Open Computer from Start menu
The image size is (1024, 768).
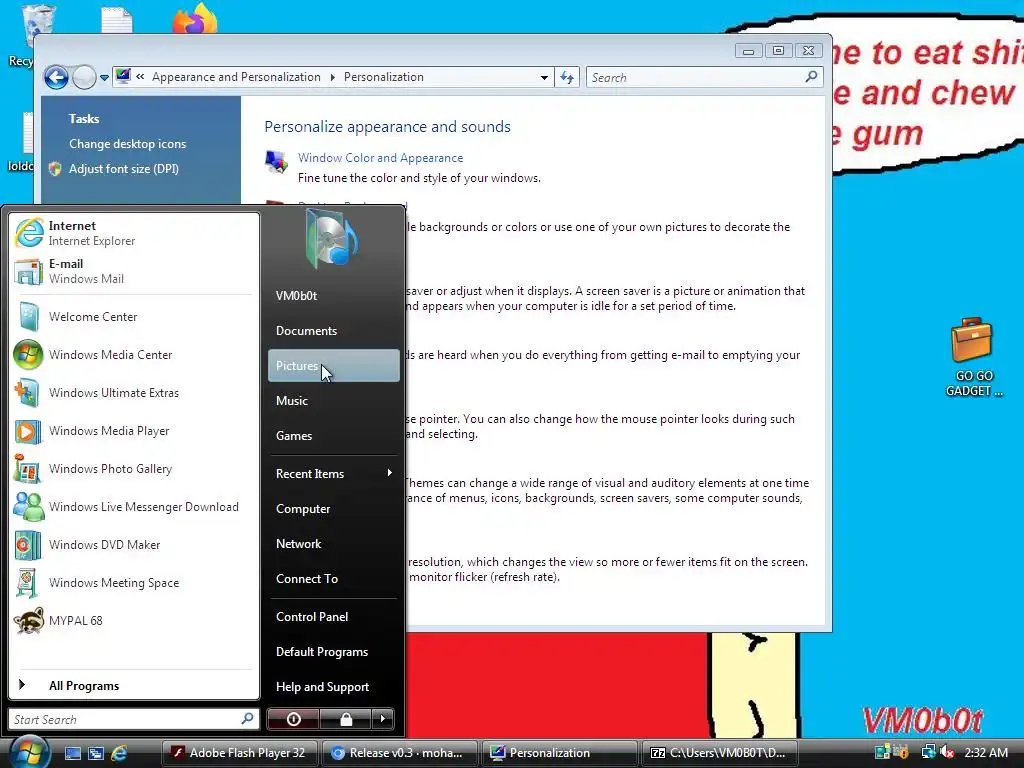(333, 509)
